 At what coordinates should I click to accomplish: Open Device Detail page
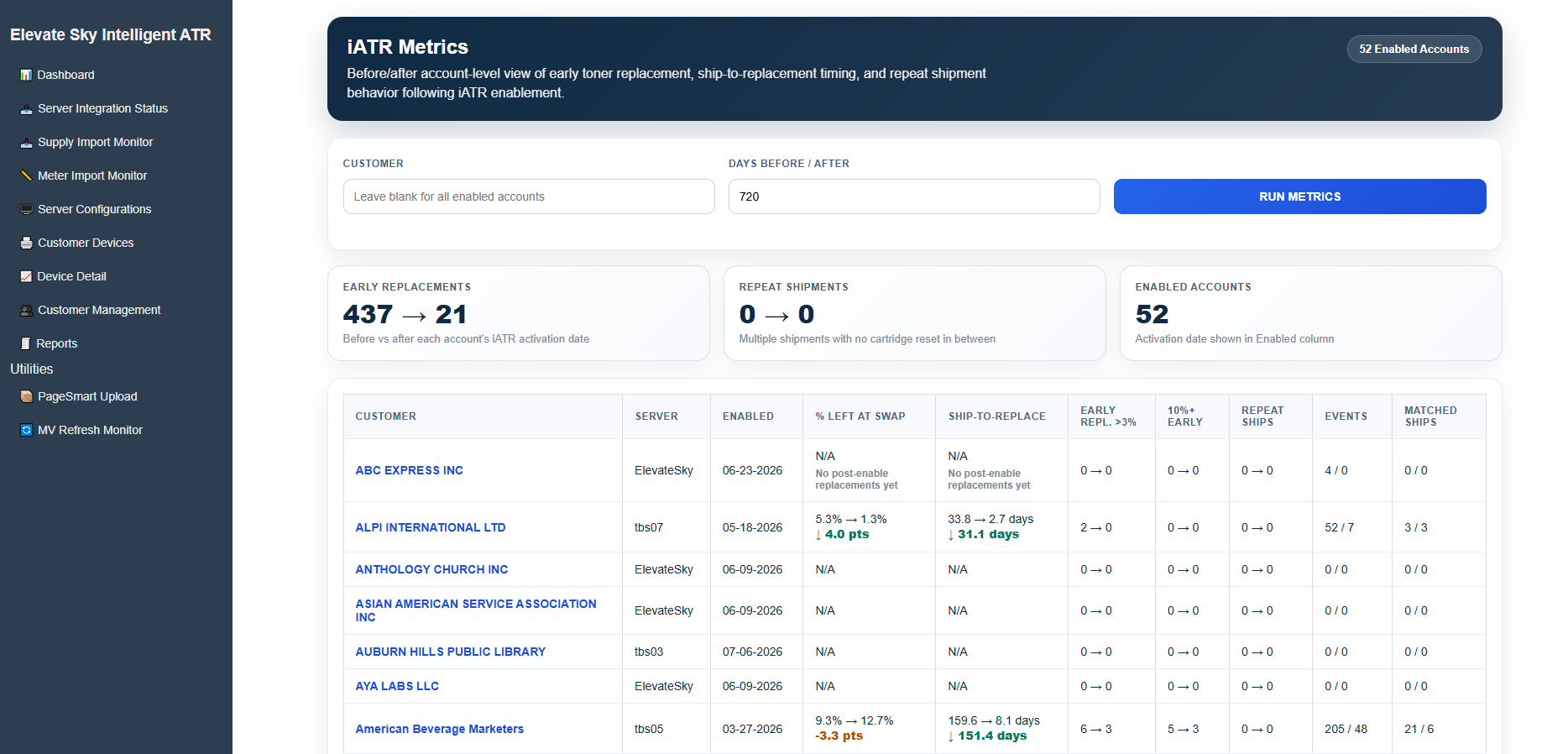tap(71, 276)
